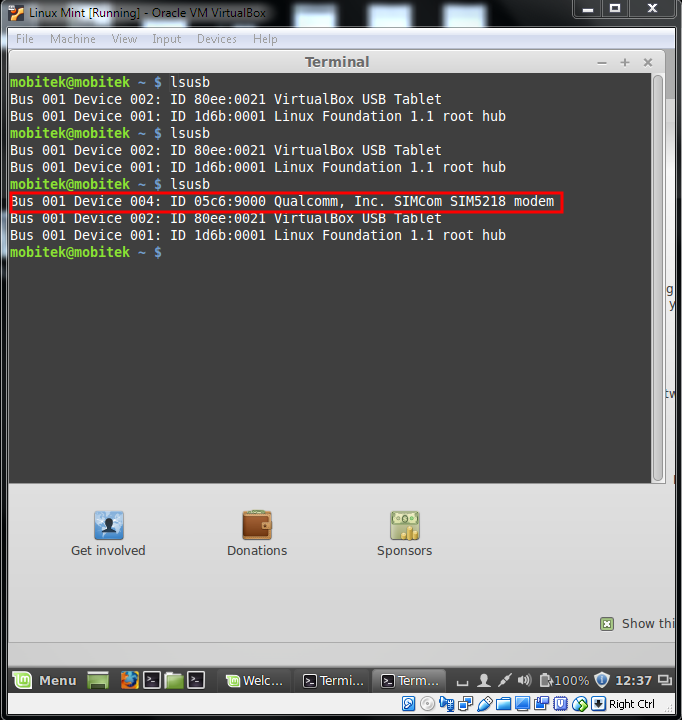Open the Donations wallet icon
The image size is (682, 720).
(257, 525)
